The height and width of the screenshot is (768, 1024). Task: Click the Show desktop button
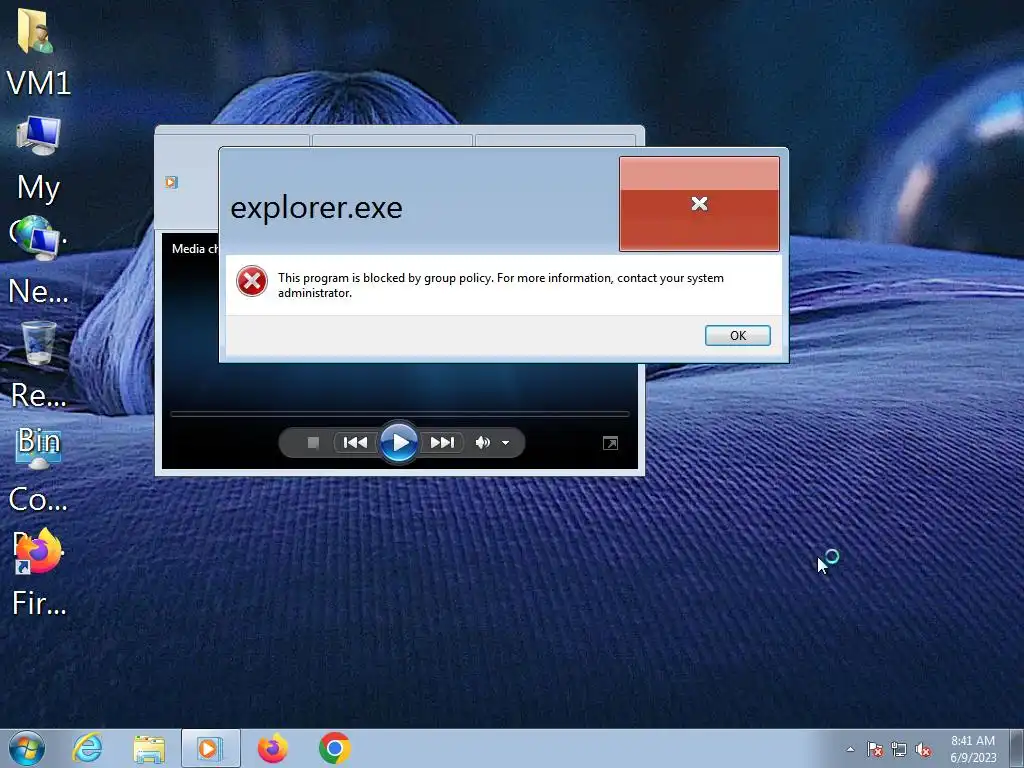[1018, 748]
